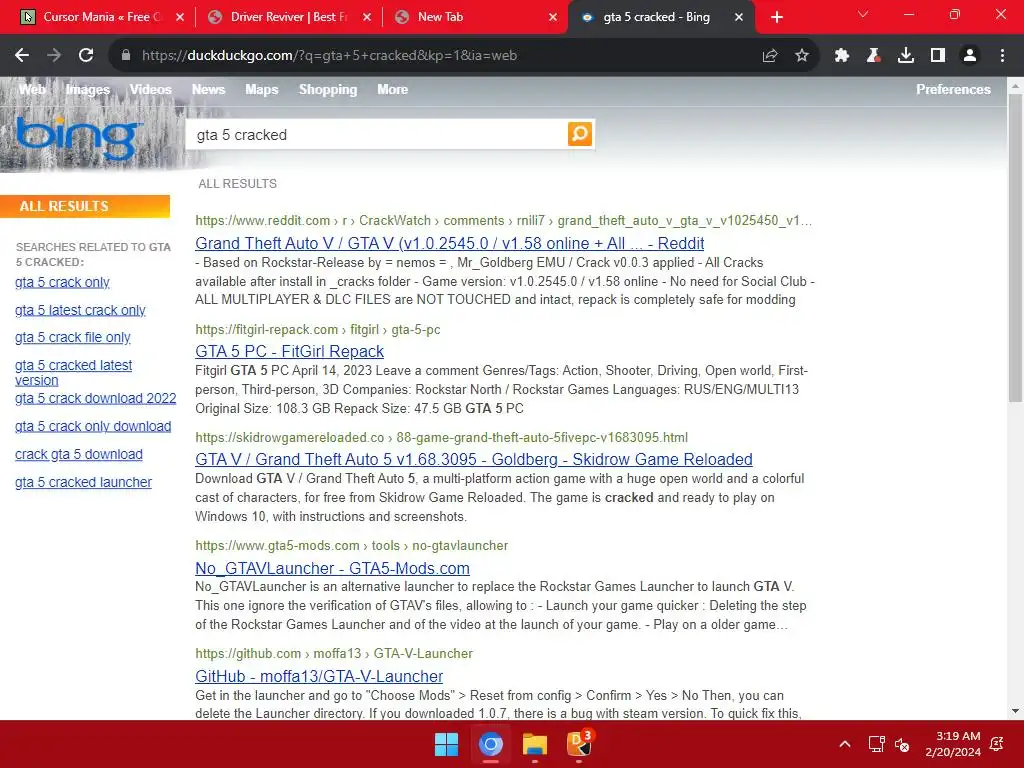
Task: Open related search gta 5 crack only download
Action: point(93,426)
